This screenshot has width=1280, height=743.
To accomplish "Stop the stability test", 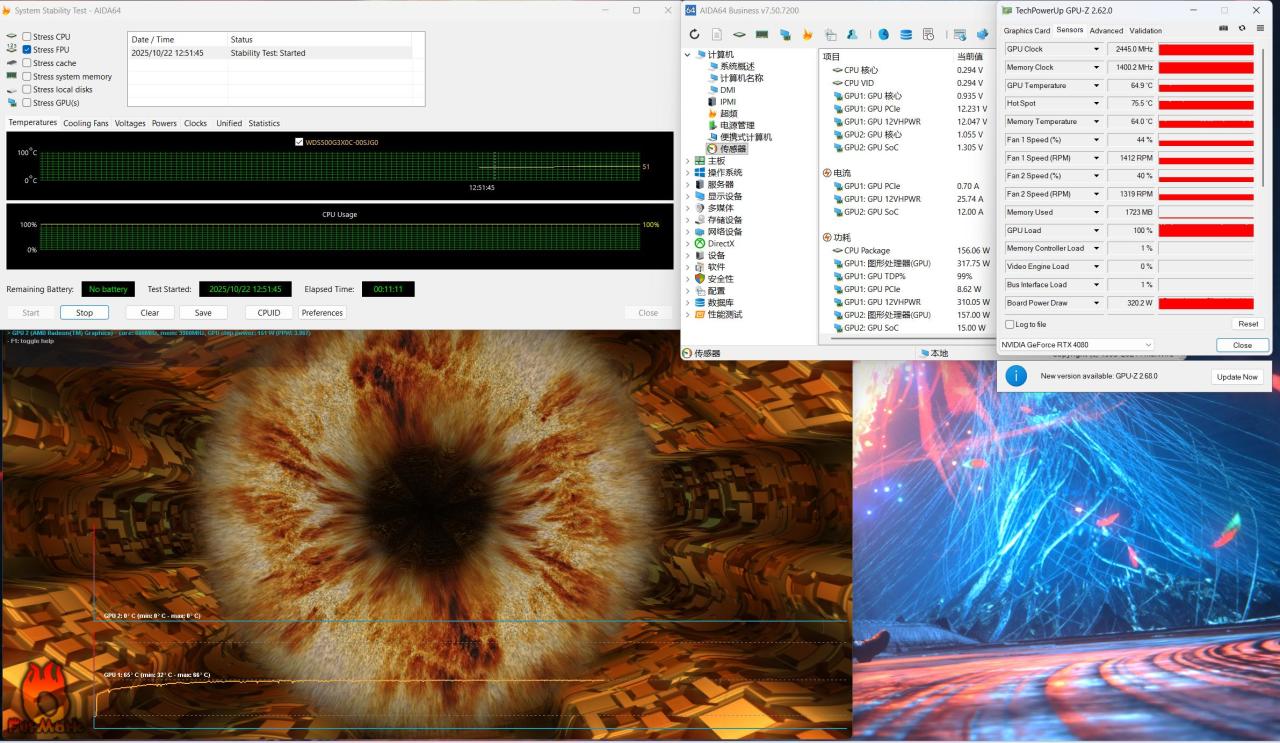I will point(84,313).
